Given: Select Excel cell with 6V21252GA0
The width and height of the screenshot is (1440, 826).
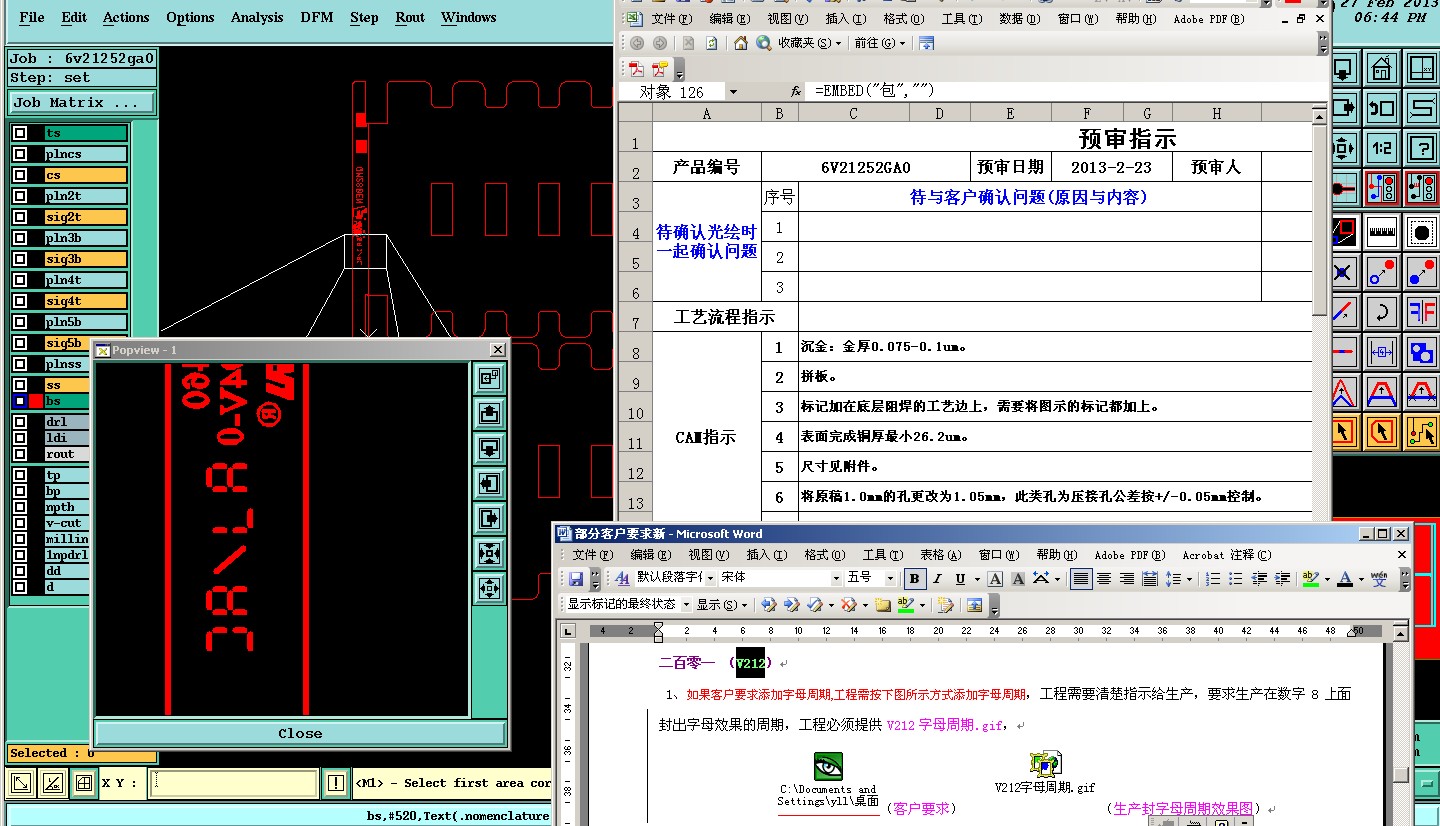Looking at the screenshot, I should 866,167.
